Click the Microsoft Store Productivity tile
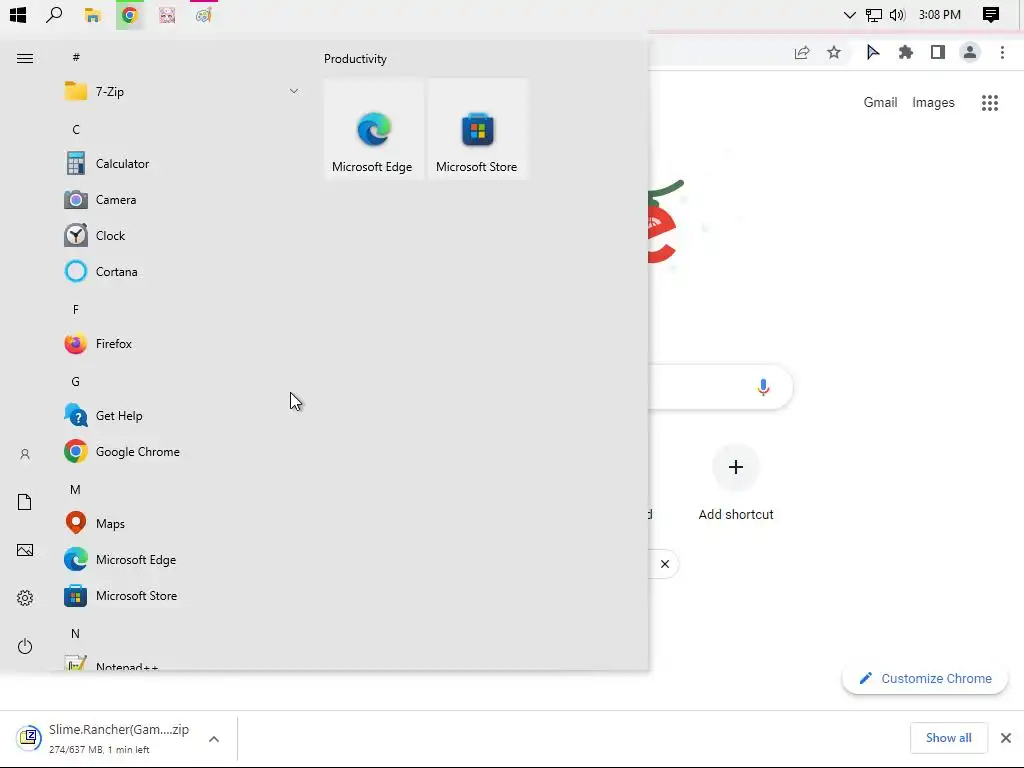 [x=477, y=129]
